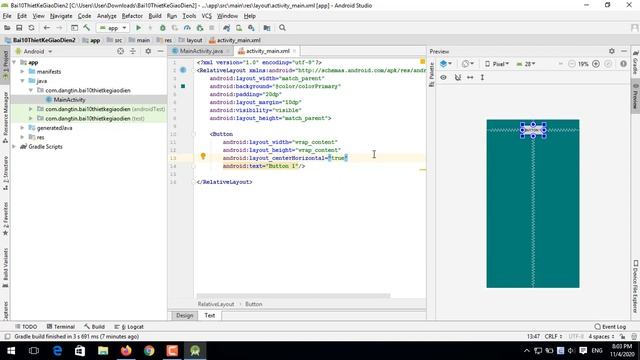Switch to the Design tab
The width and height of the screenshot is (640, 360).
pos(184,316)
